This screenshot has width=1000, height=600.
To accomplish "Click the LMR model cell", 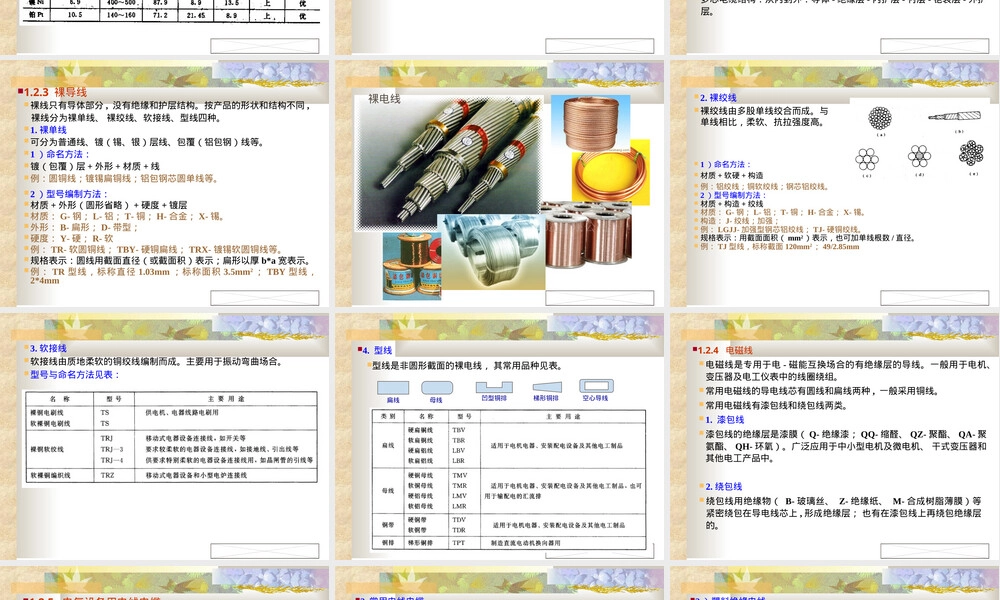I will (x=460, y=506).
